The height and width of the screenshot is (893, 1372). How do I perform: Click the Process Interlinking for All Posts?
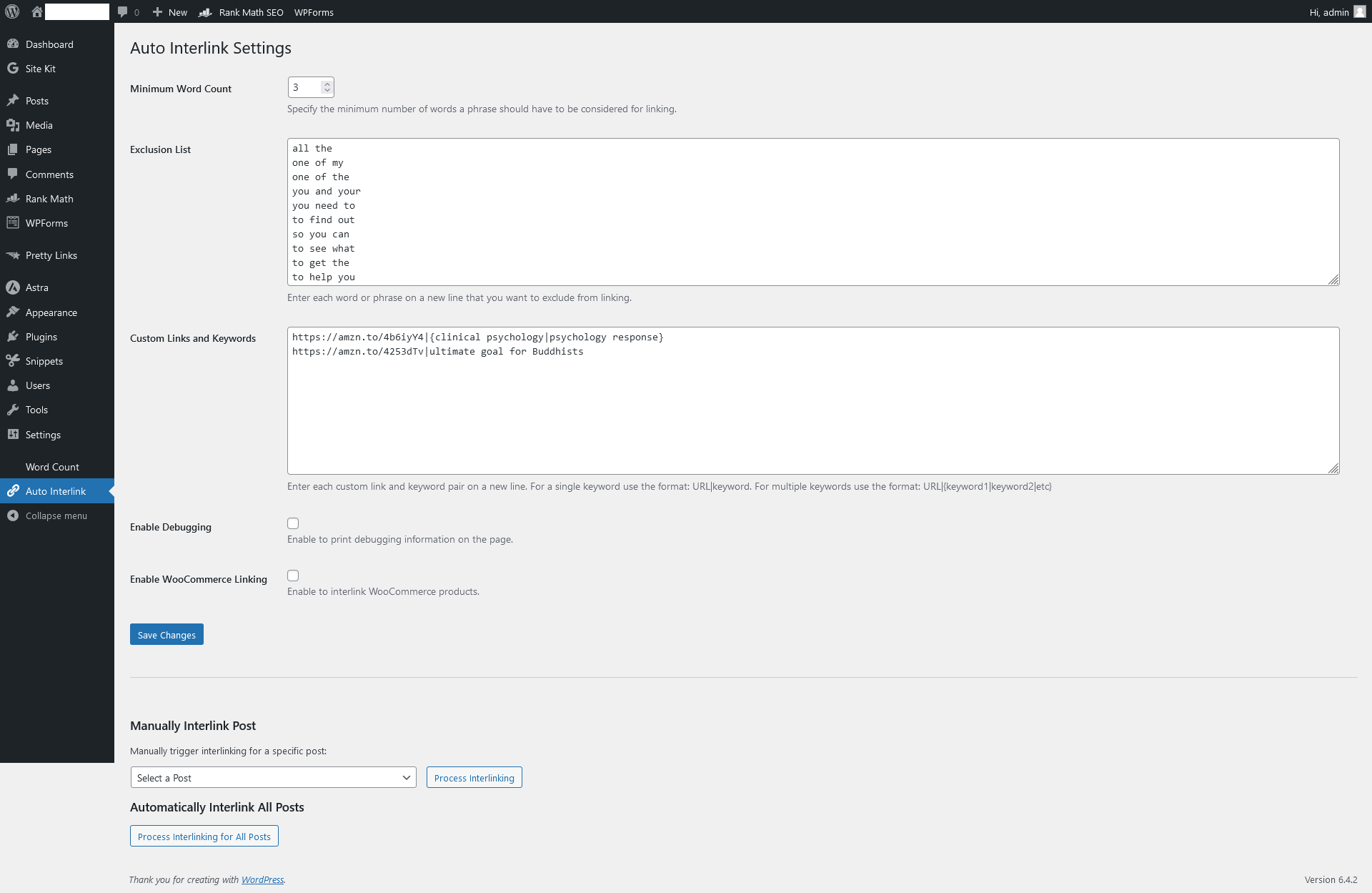(x=203, y=836)
